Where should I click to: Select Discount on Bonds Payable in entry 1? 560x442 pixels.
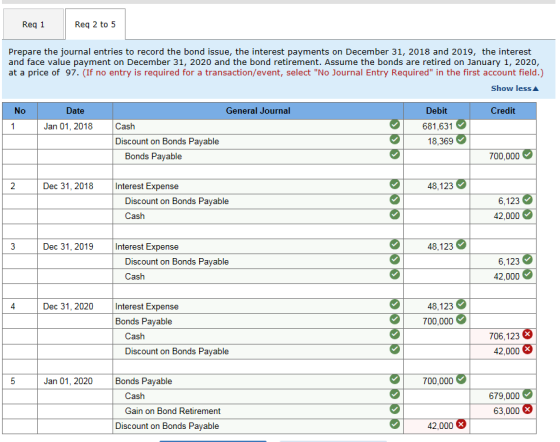[x=258, y=141]
